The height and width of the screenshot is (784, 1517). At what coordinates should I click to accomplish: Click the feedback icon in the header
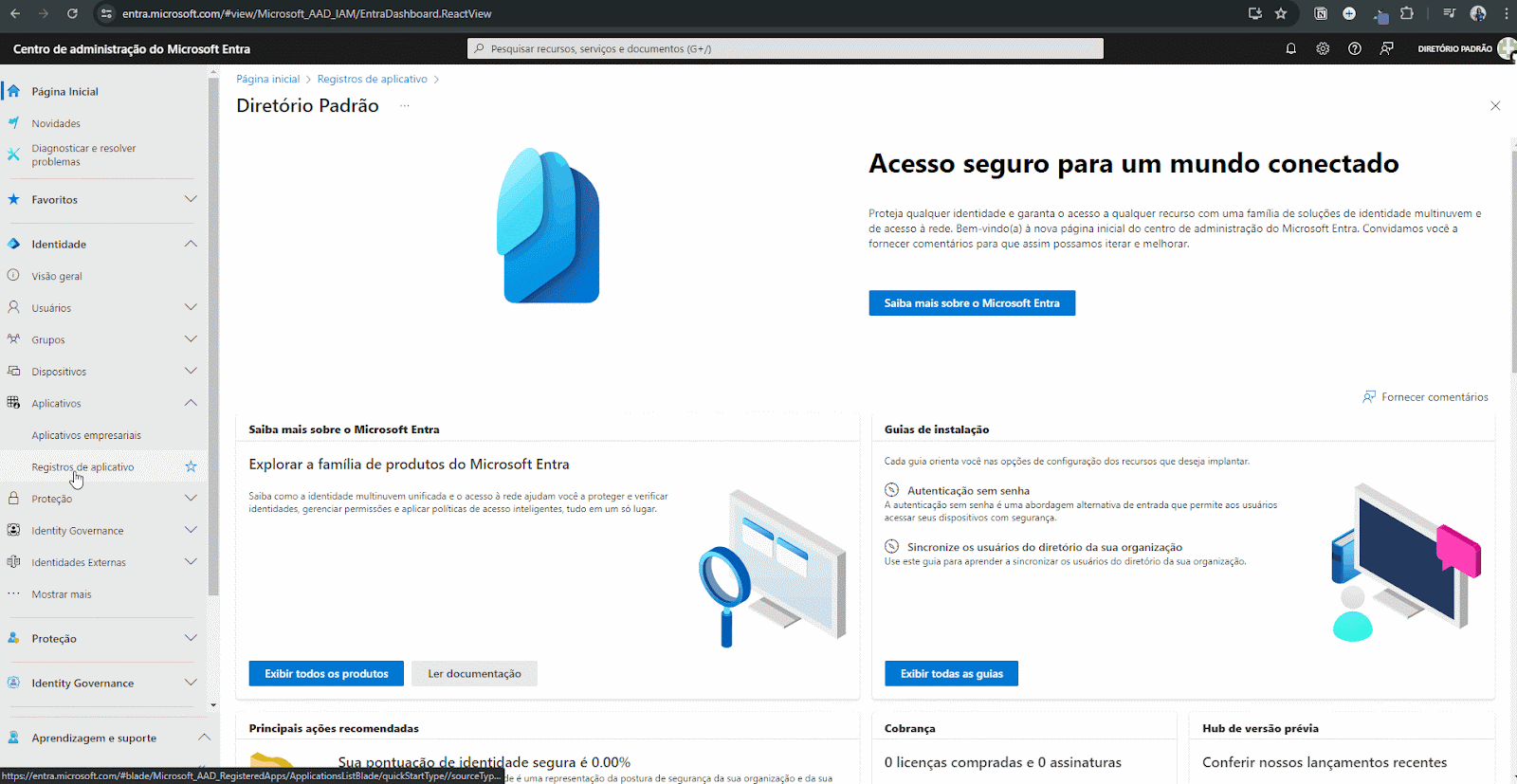[x=1387, y=48]
